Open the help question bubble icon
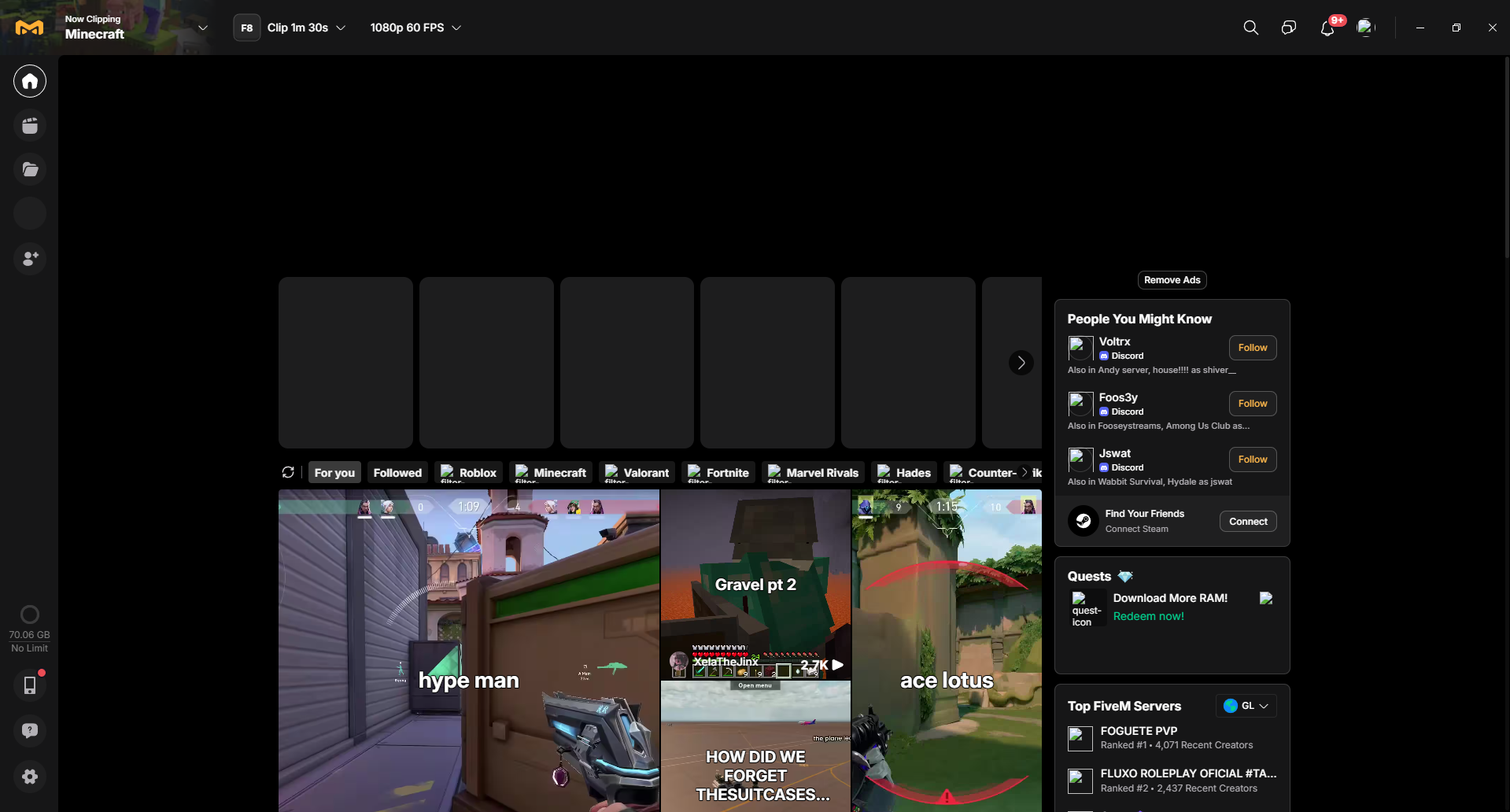Screen dimensions: 1510x812 (30, 731)
